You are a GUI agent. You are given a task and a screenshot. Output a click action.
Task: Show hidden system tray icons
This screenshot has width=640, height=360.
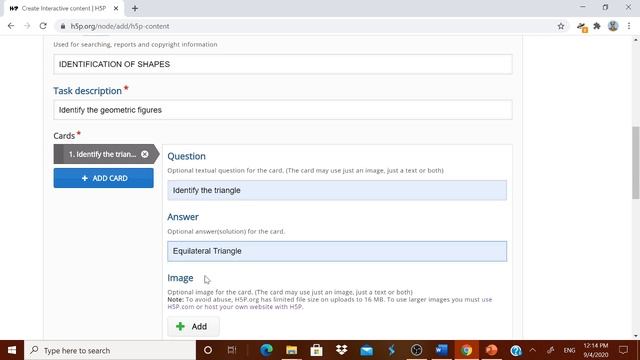533,350
